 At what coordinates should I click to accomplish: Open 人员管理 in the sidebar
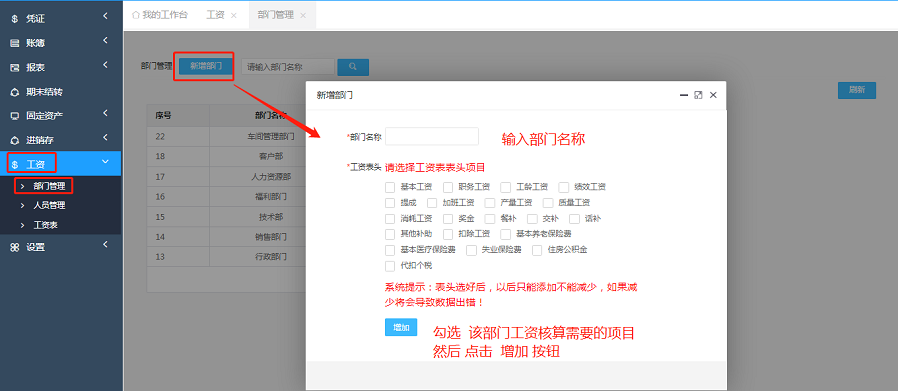pyautogui.click(x=49, y=205)
